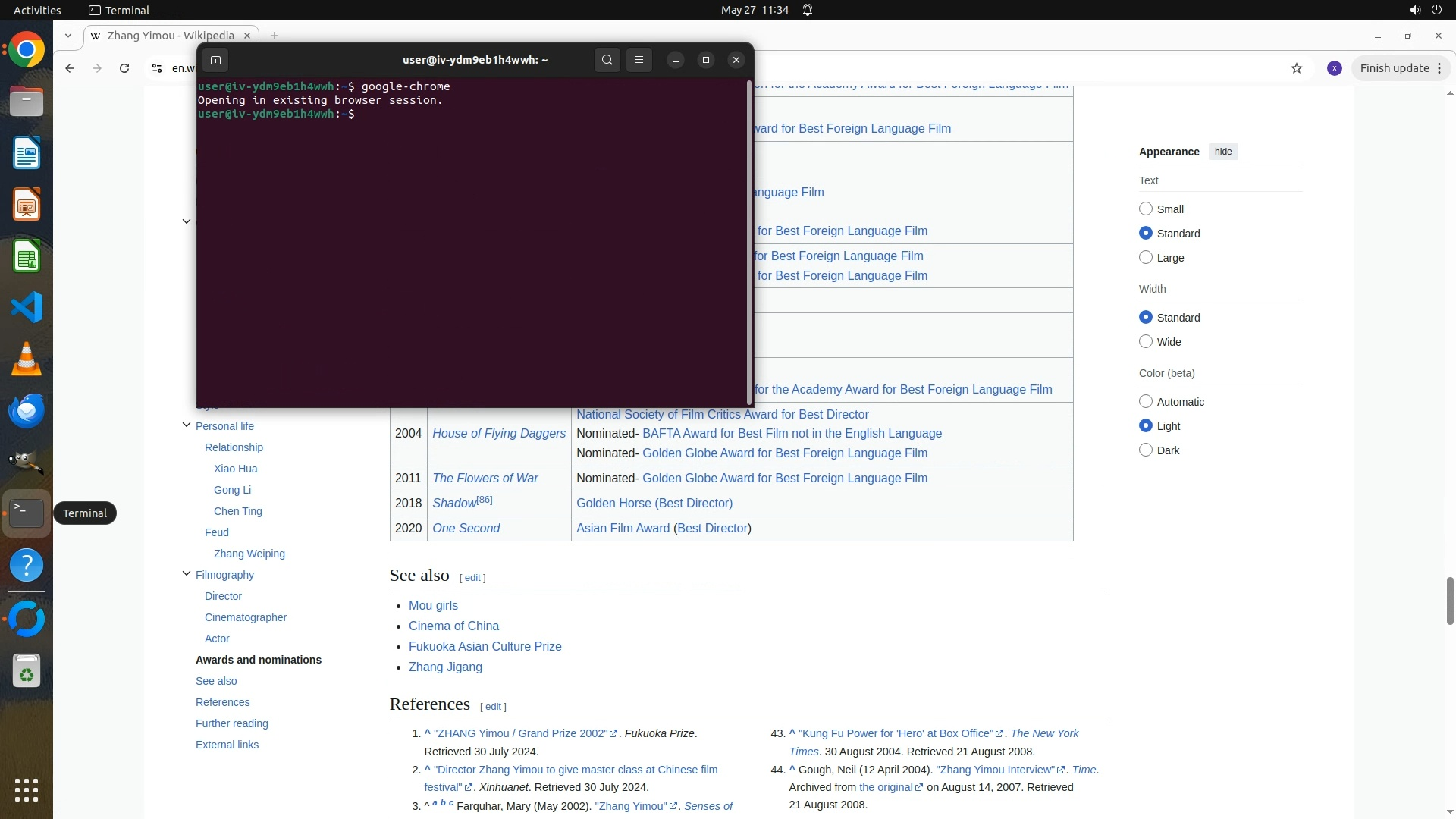Choose the Dark color theme

[1146, 450]
